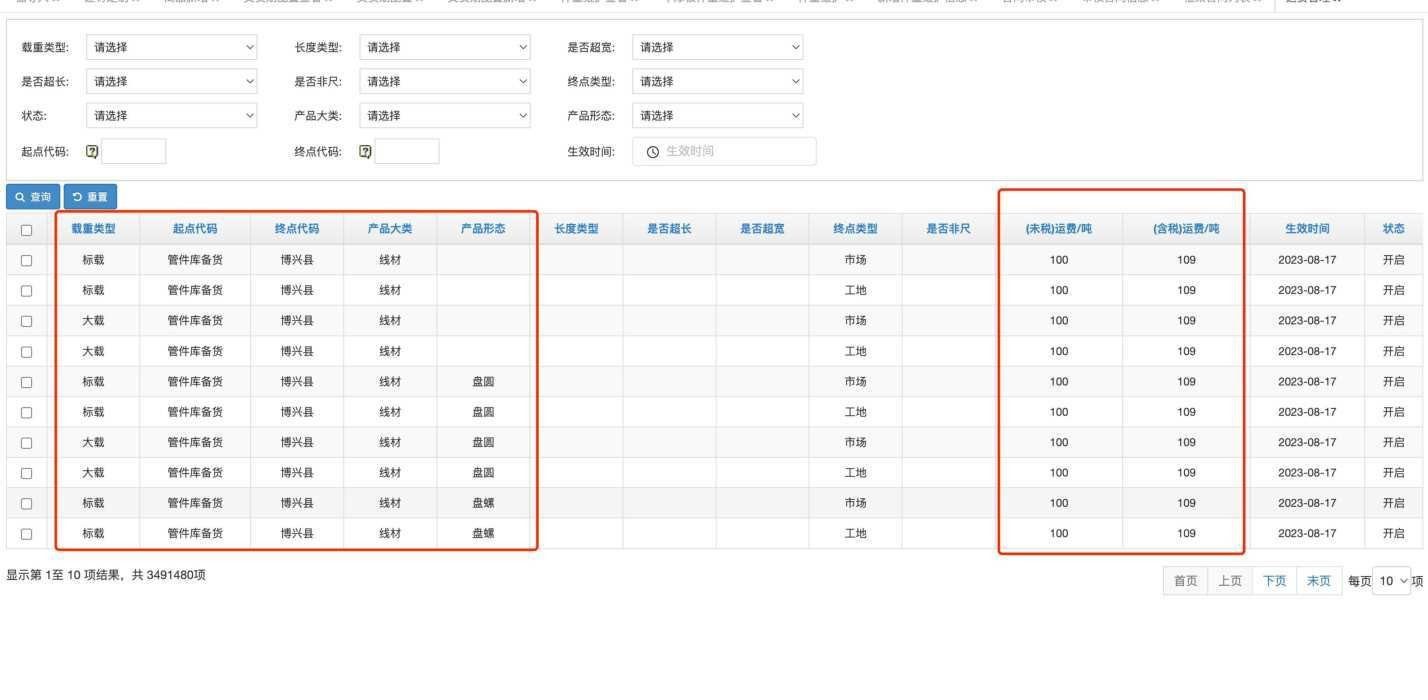Open the 长度类型 filter dropdown
1428x700 pixels.
(x=445, y=47)
